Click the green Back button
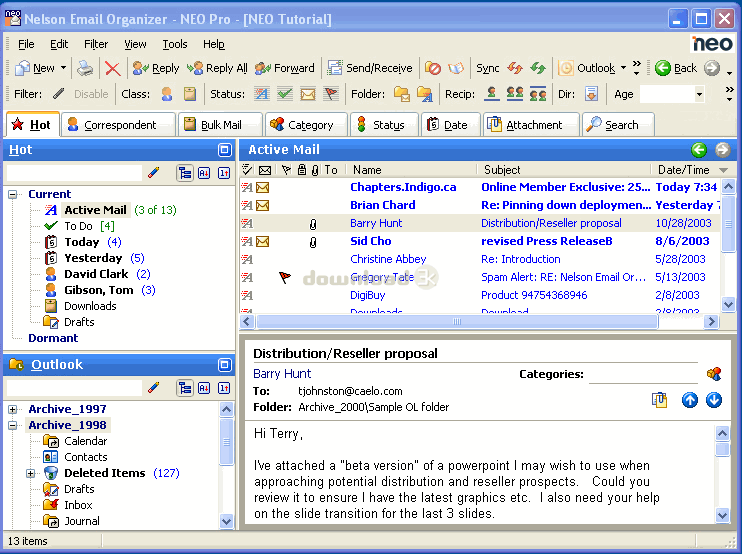The width and height of the screenshot is (742, 554). (x=676, y=68)
